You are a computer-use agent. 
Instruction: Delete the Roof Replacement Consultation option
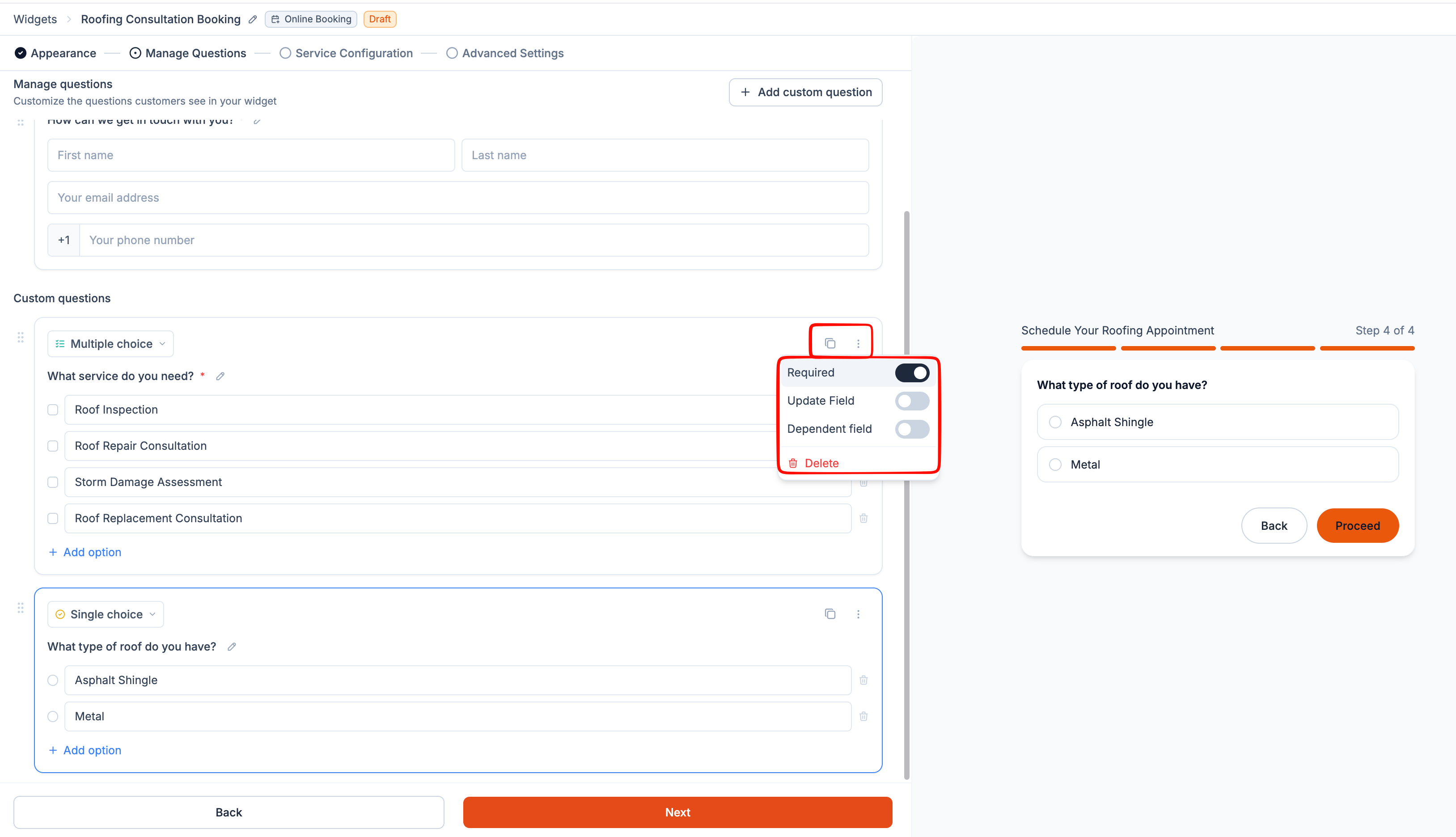click(x=863, y=519)
